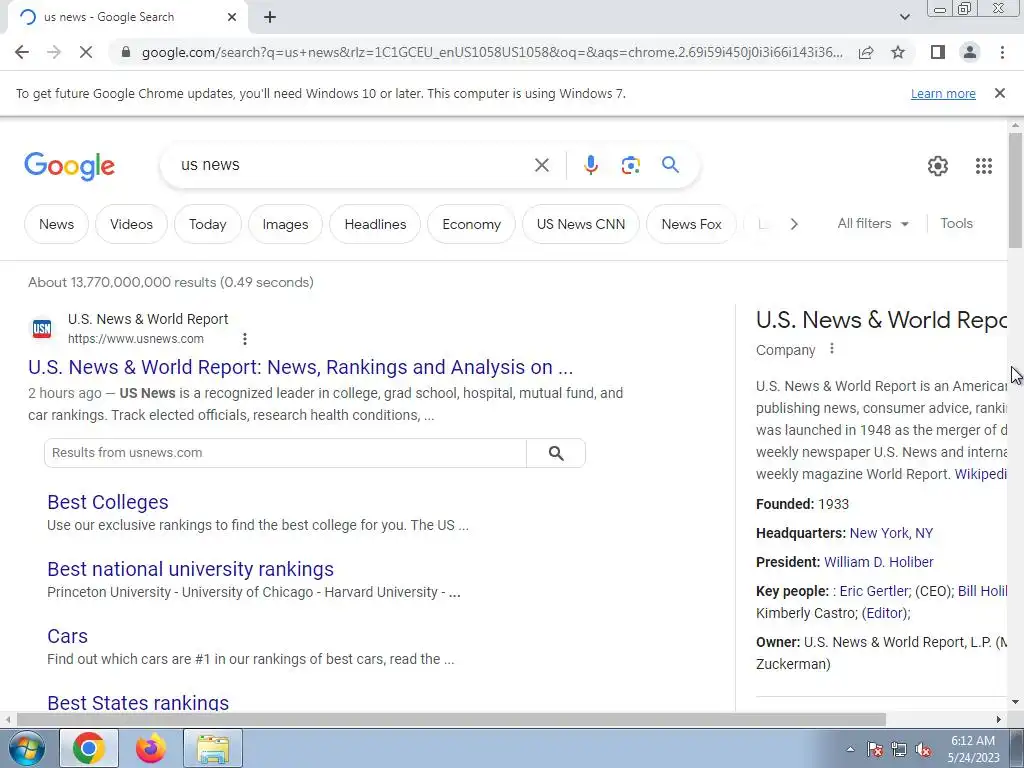1024x768 pixels.
Task: Show more filter chips with right chevron
Action: point(793,224)
